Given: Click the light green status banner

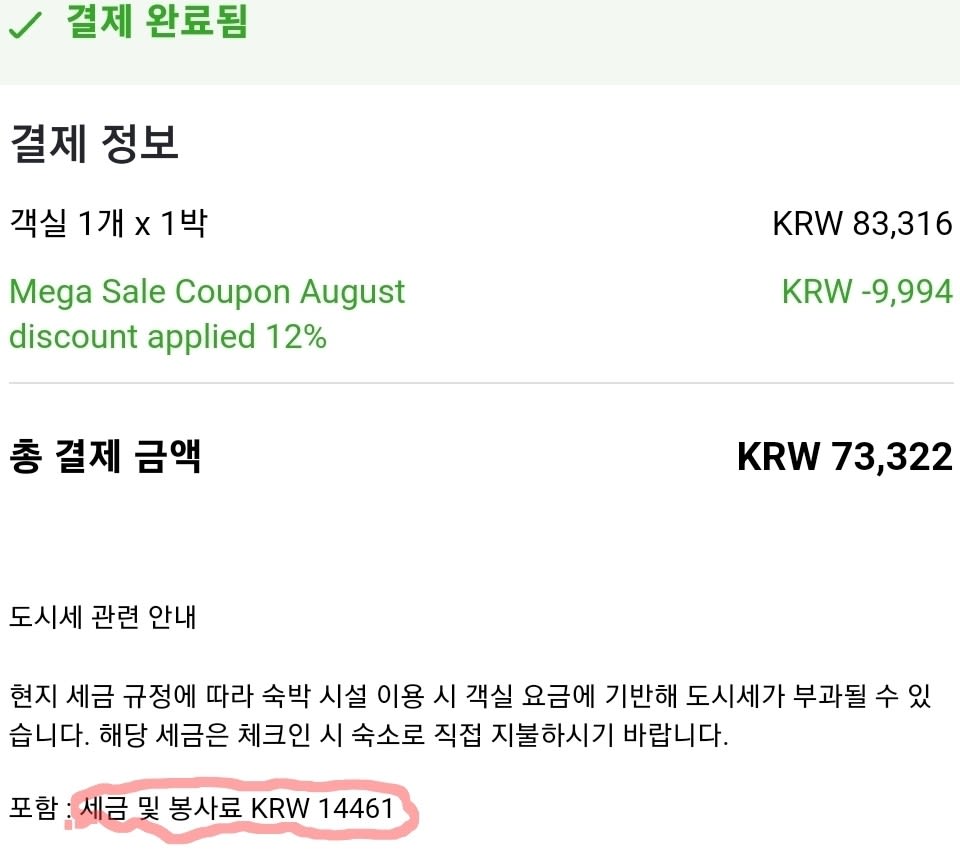Looking at the screenshot, I should coord(480,42).
